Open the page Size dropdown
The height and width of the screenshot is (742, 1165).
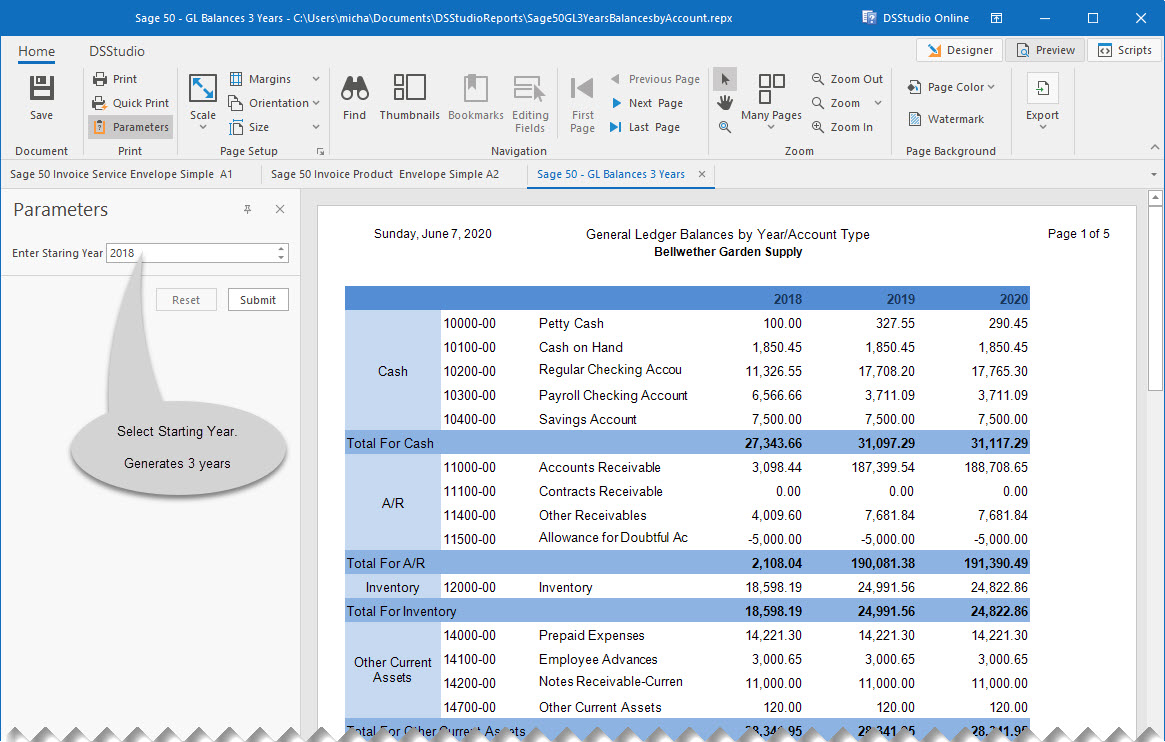pos(274,127)
